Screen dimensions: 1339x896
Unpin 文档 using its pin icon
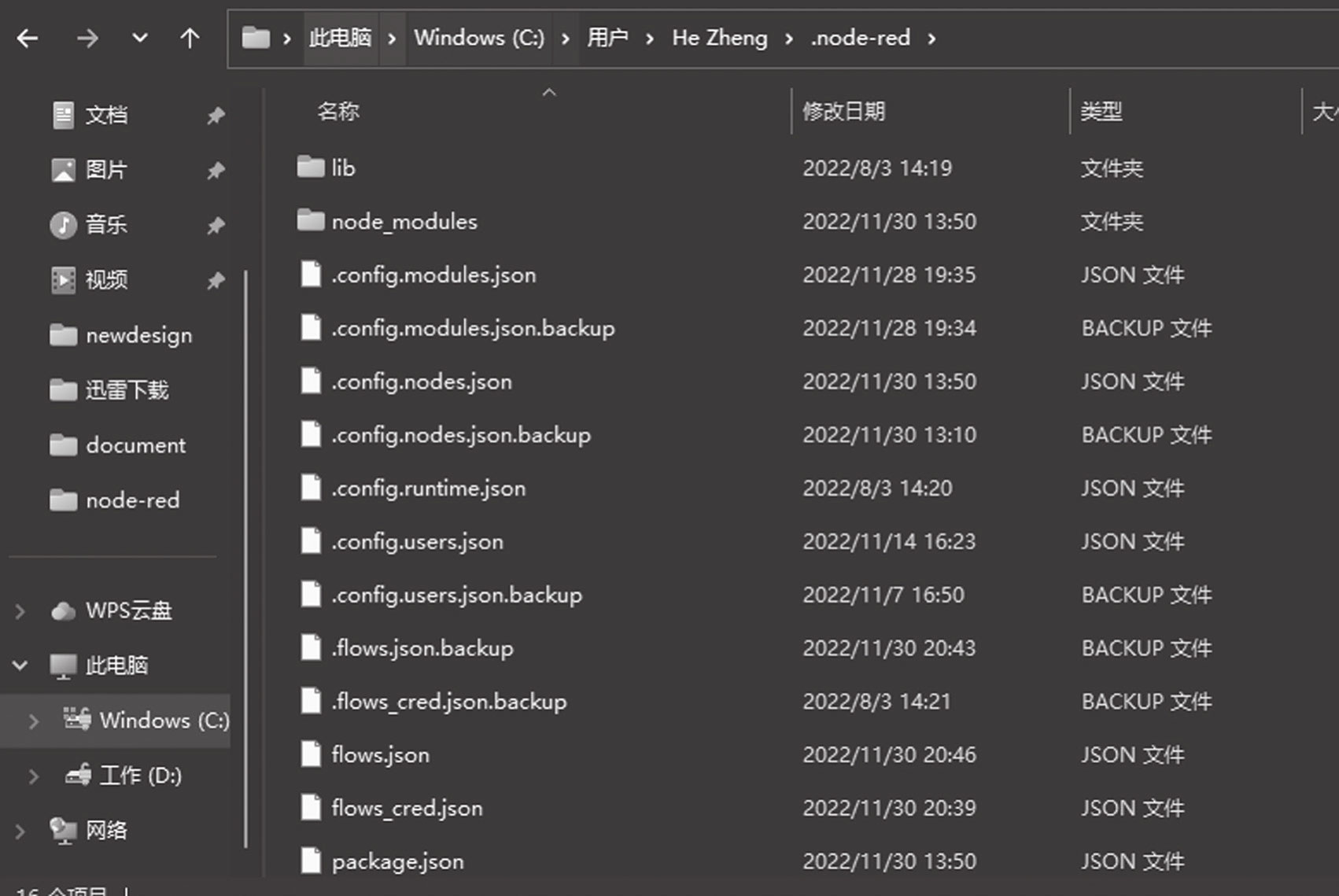[x=216, y=116]
